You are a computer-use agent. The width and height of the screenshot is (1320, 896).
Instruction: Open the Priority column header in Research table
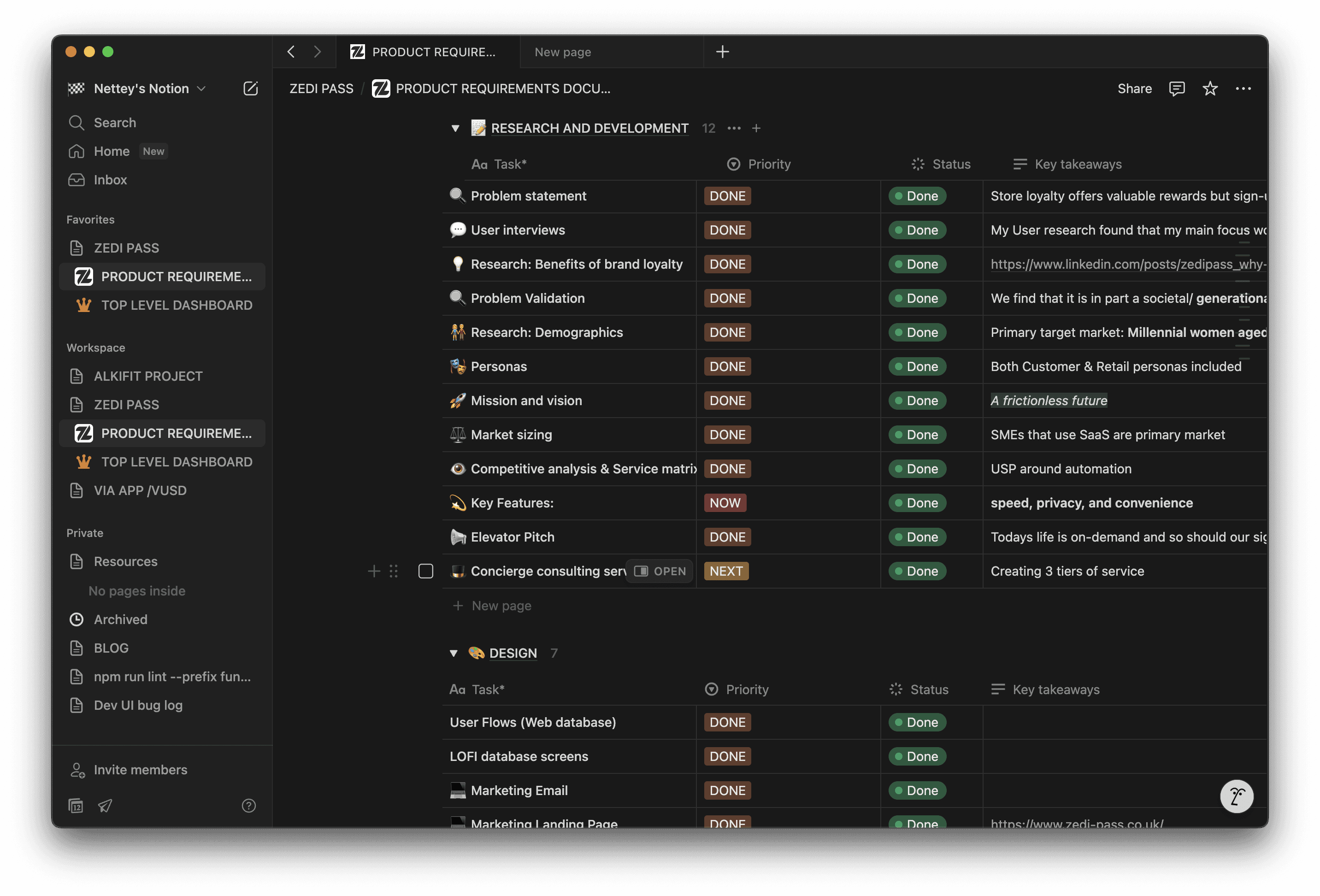tap(759, 164)
